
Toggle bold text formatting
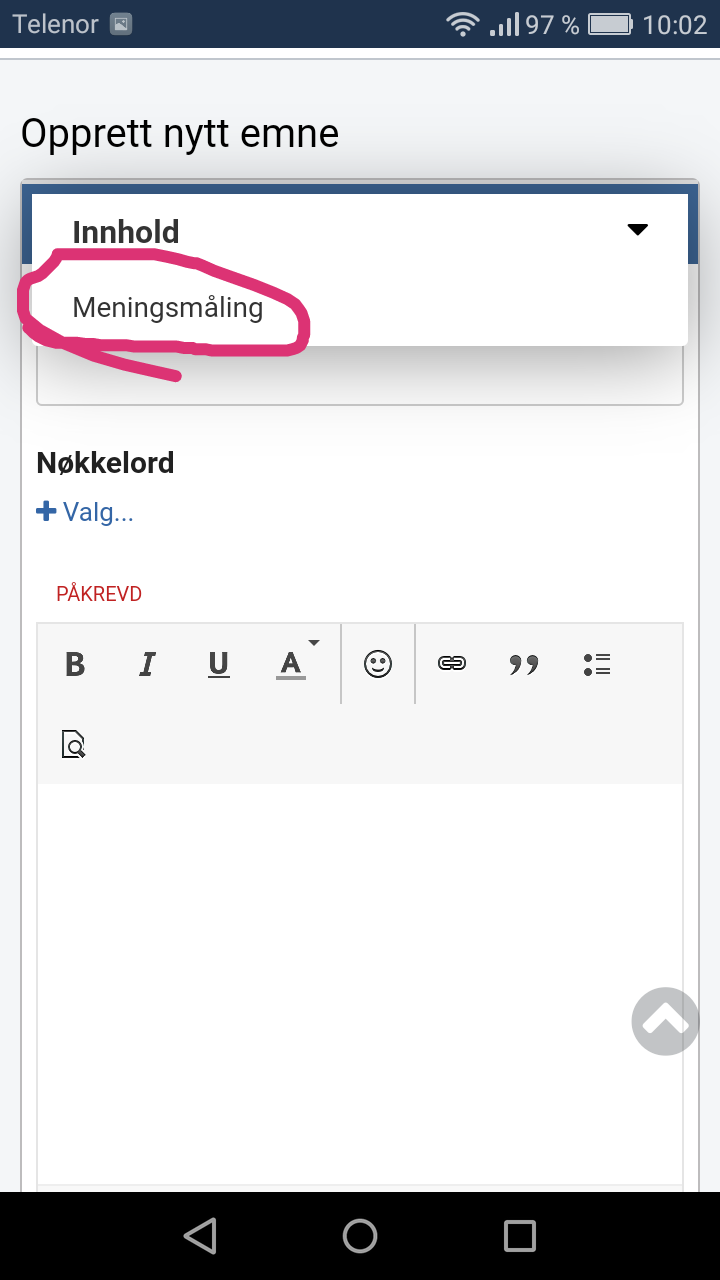75,664
